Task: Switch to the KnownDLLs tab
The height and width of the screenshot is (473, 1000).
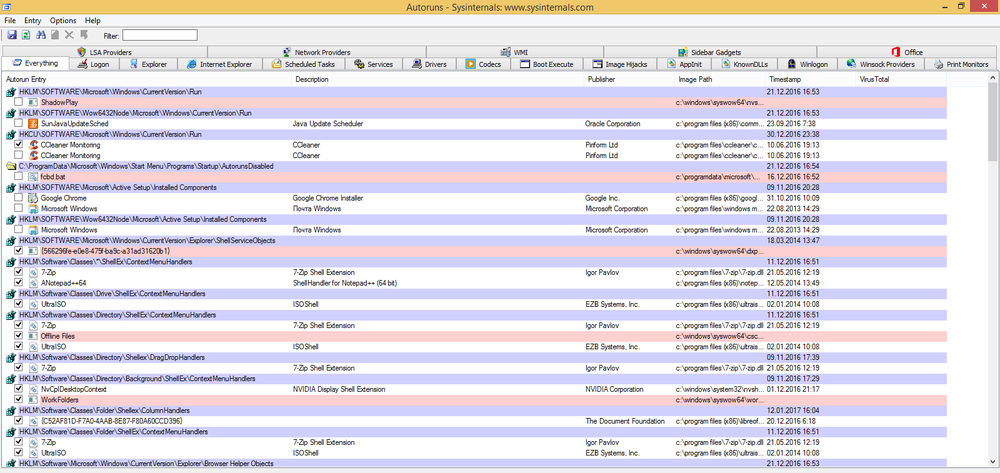Action: tap(745, 64)
